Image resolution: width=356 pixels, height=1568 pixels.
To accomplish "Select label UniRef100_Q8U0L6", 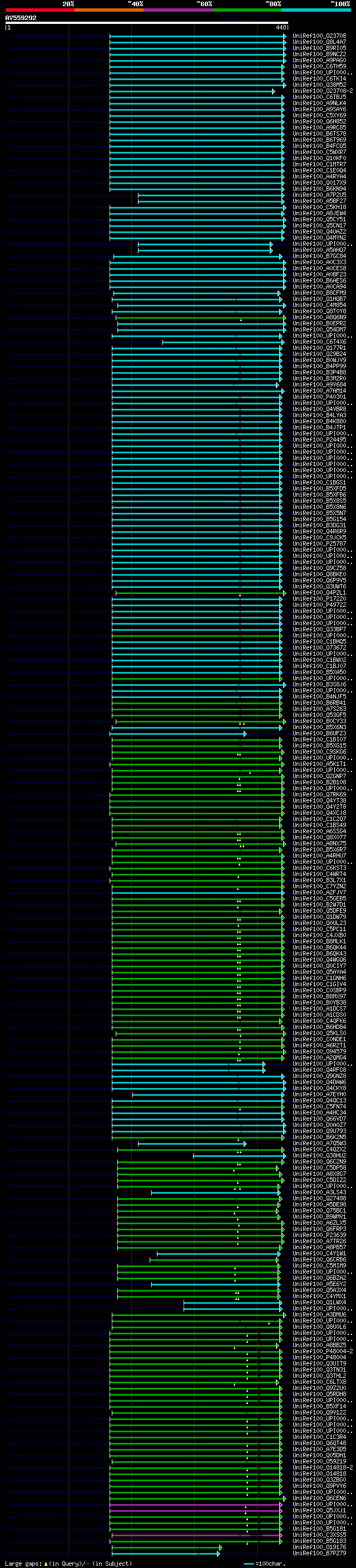I will [x=319, y=1327].
